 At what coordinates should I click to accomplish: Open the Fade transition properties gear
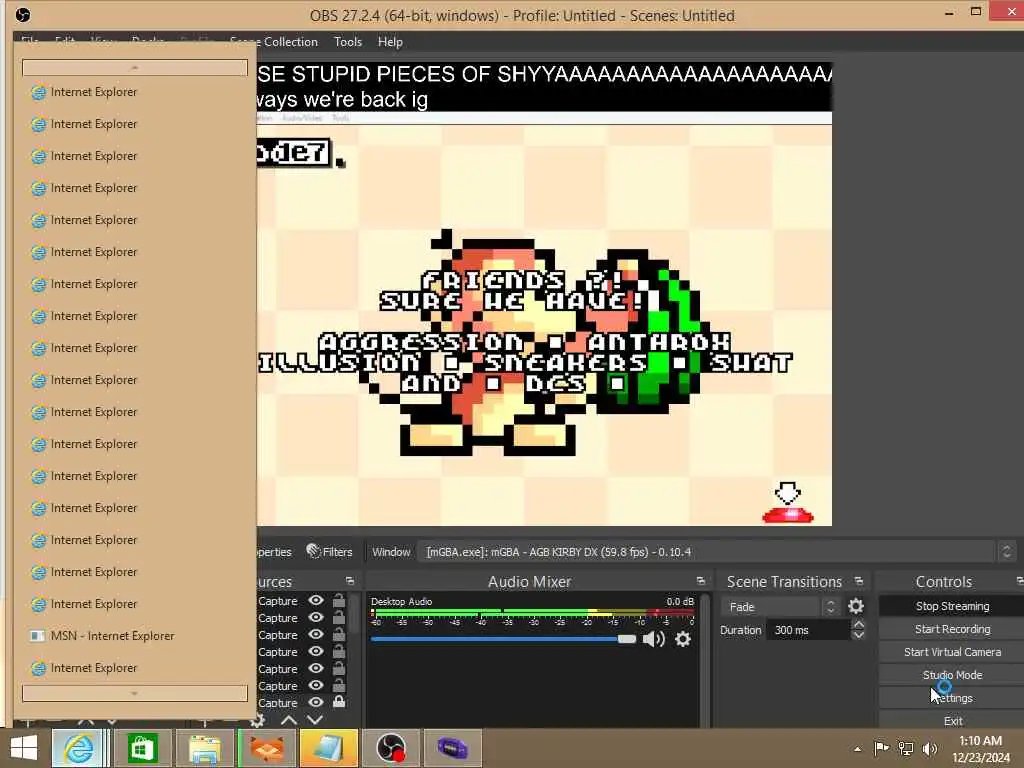pyautogui.click(x=856, y=606)
